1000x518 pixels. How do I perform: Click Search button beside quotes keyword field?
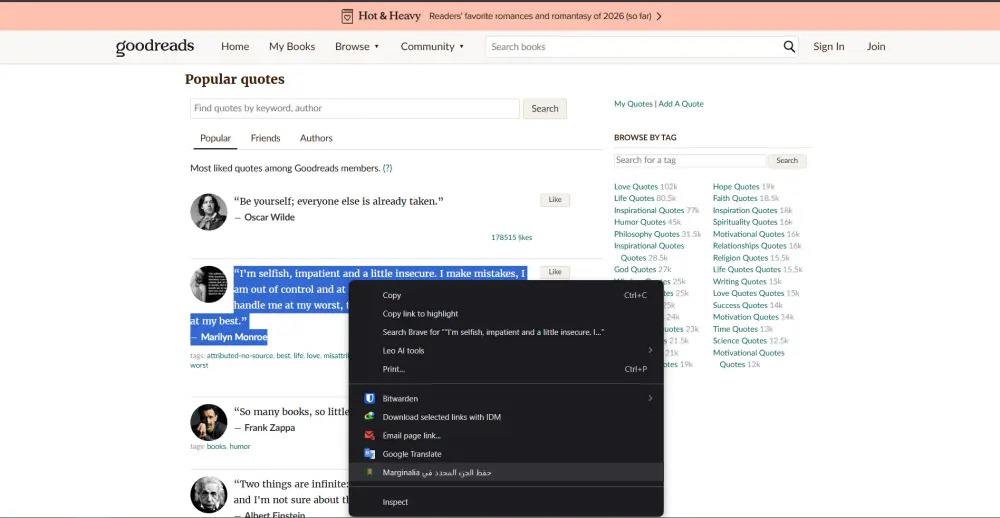pos(545,108)
